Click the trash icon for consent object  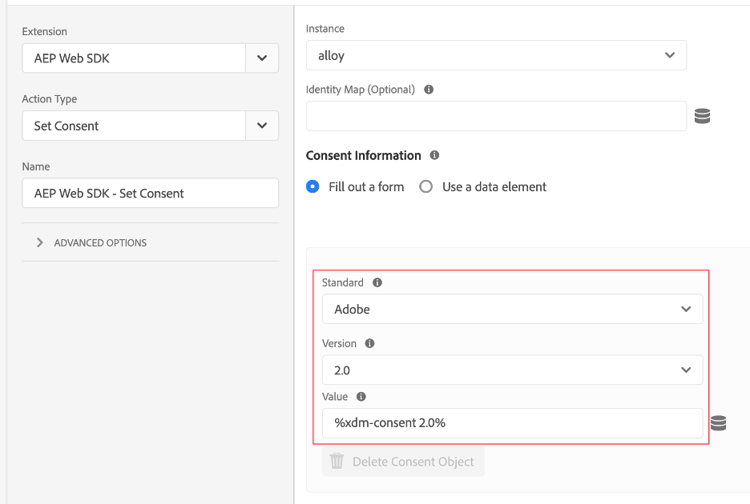[x=337, y=461]
